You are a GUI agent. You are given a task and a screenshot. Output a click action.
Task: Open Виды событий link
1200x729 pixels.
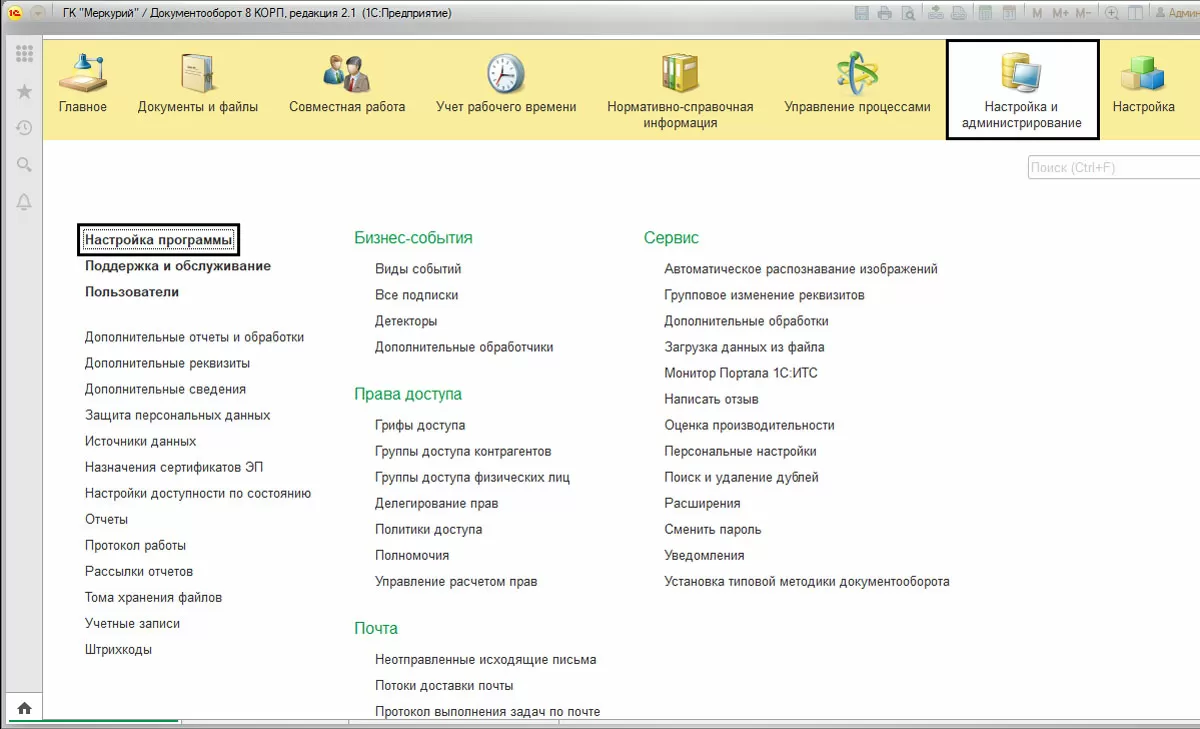[418, 269]
